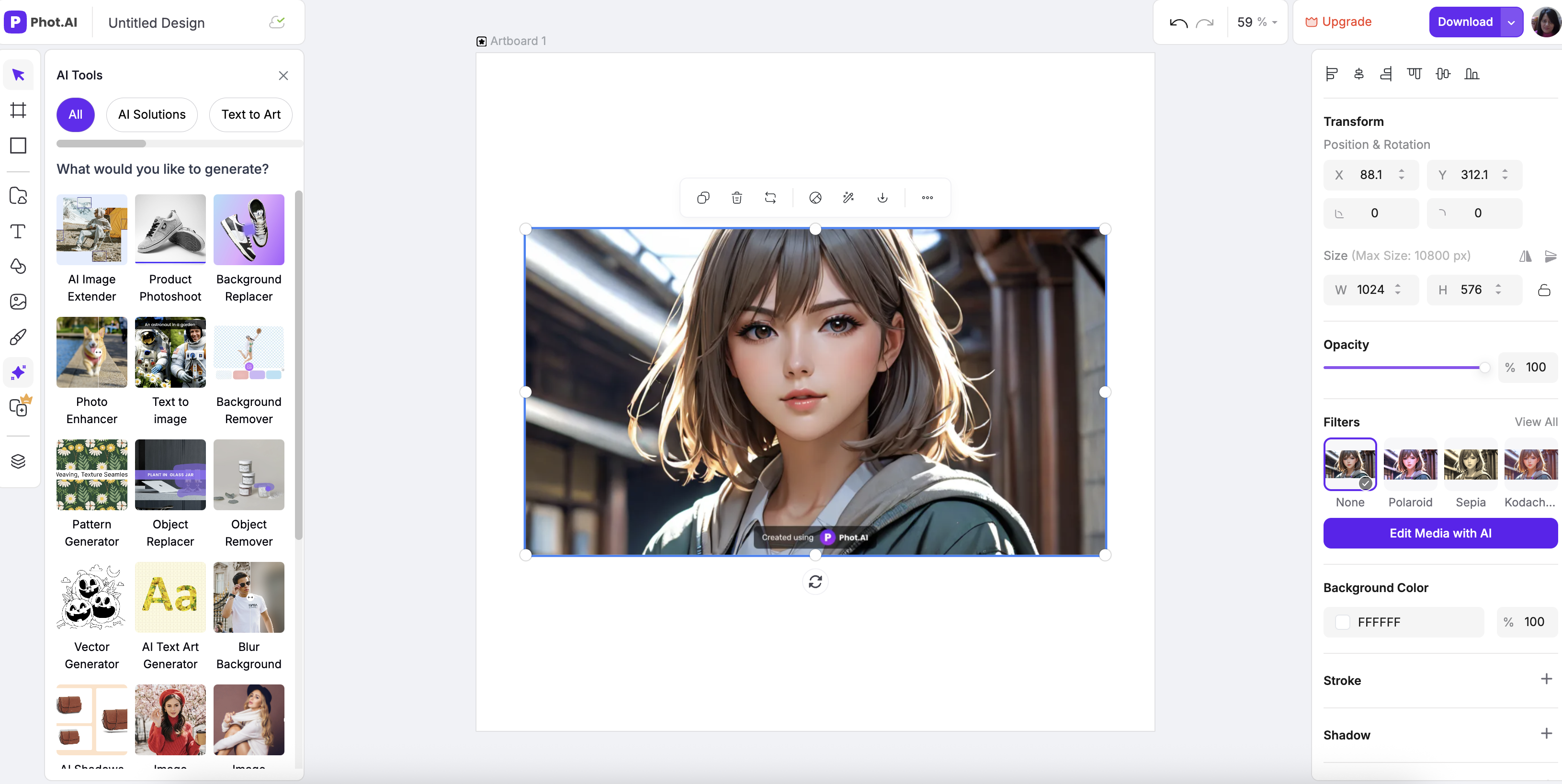Image resolution: width=1562 pixels, height=784 pixels.
Task: Click the Edit Media with AI button
Action: [x=1440, y=533]
